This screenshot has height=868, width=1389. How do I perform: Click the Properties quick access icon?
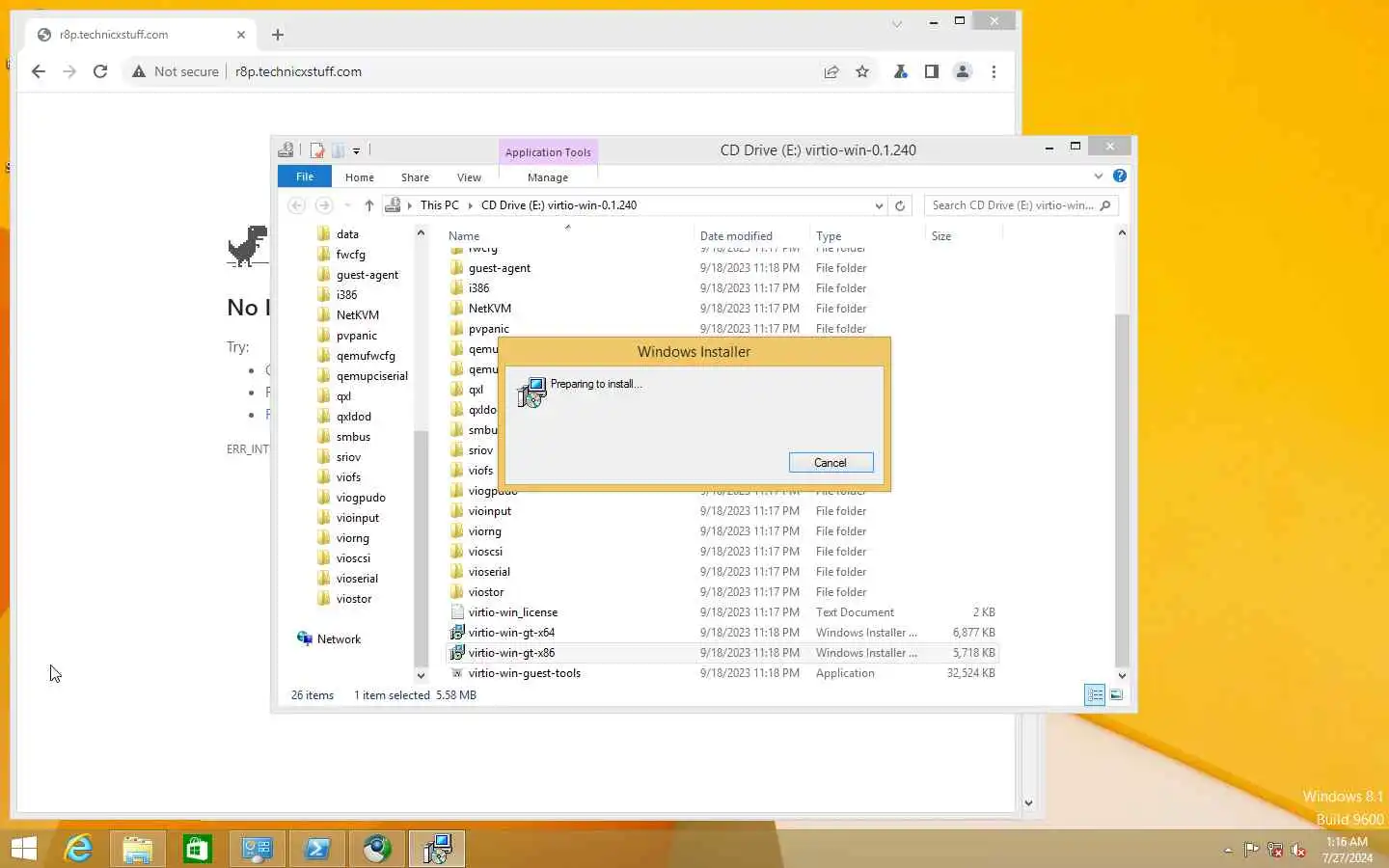point(317,150)
